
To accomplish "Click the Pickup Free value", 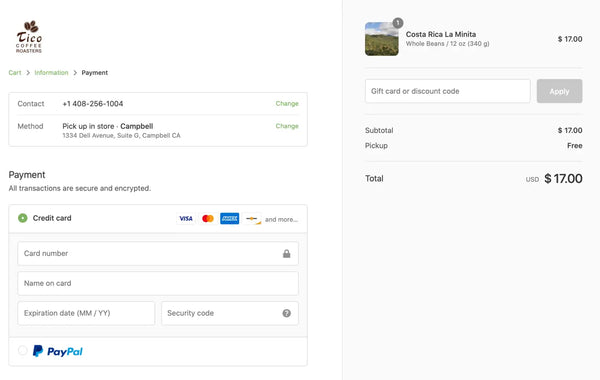I will click(575, 146).
